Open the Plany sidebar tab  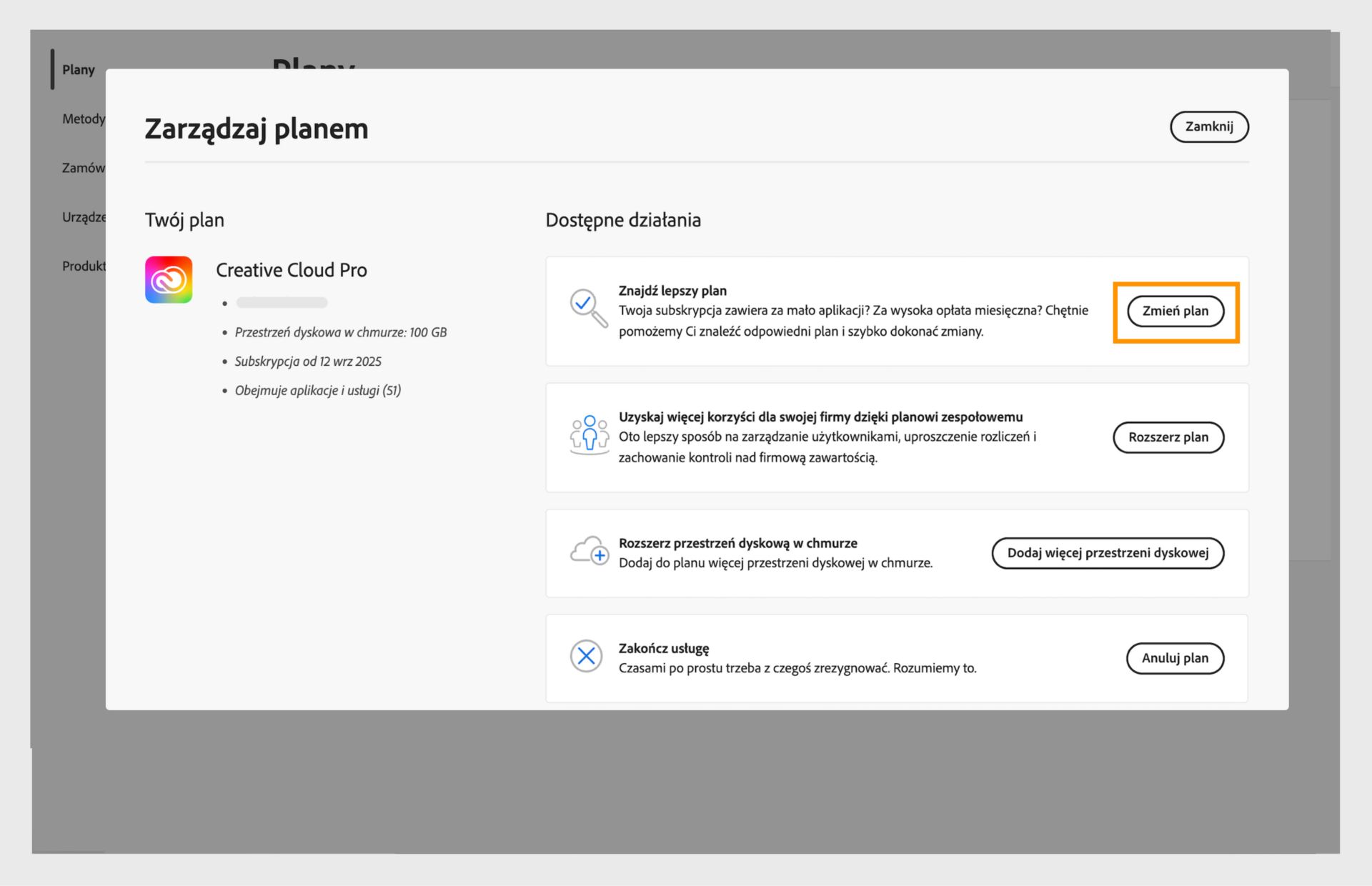point(79,69)
